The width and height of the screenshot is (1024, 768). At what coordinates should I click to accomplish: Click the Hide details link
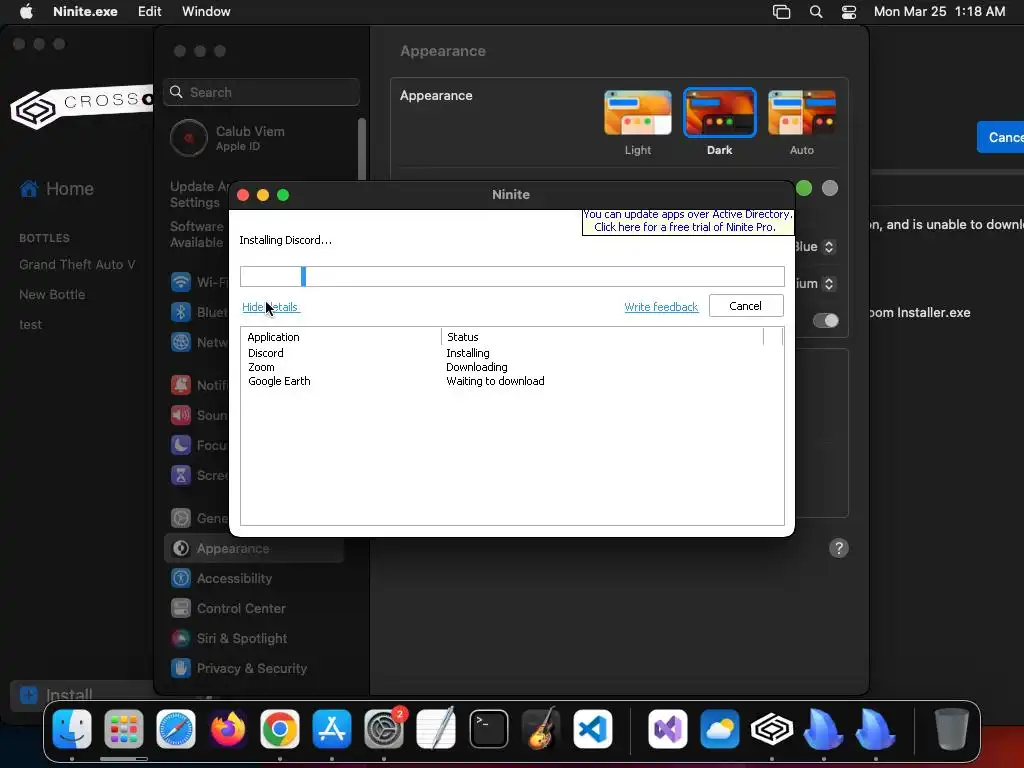tap(270, 307)
